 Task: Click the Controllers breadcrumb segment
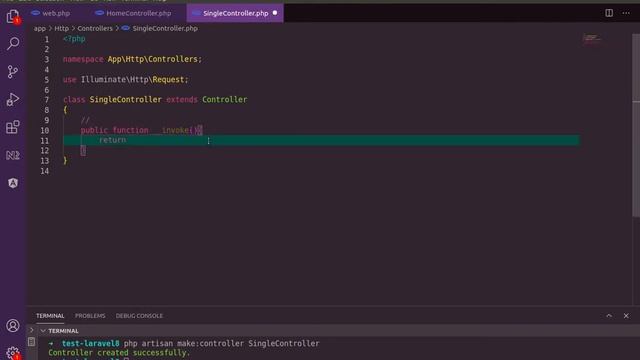click(95, 29)
